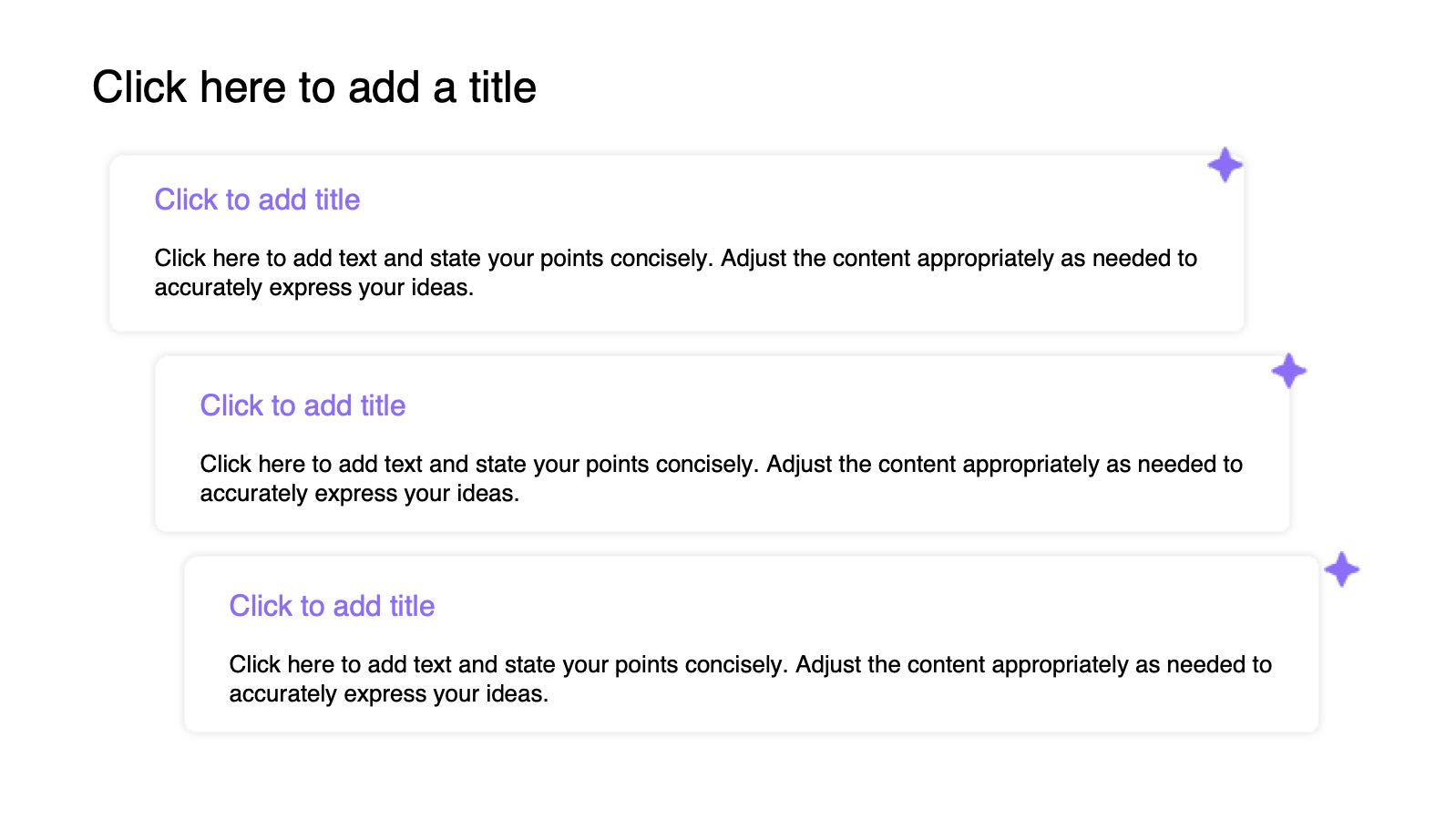Click the top card's 'Click here to add text' line

tap(675, 258)
